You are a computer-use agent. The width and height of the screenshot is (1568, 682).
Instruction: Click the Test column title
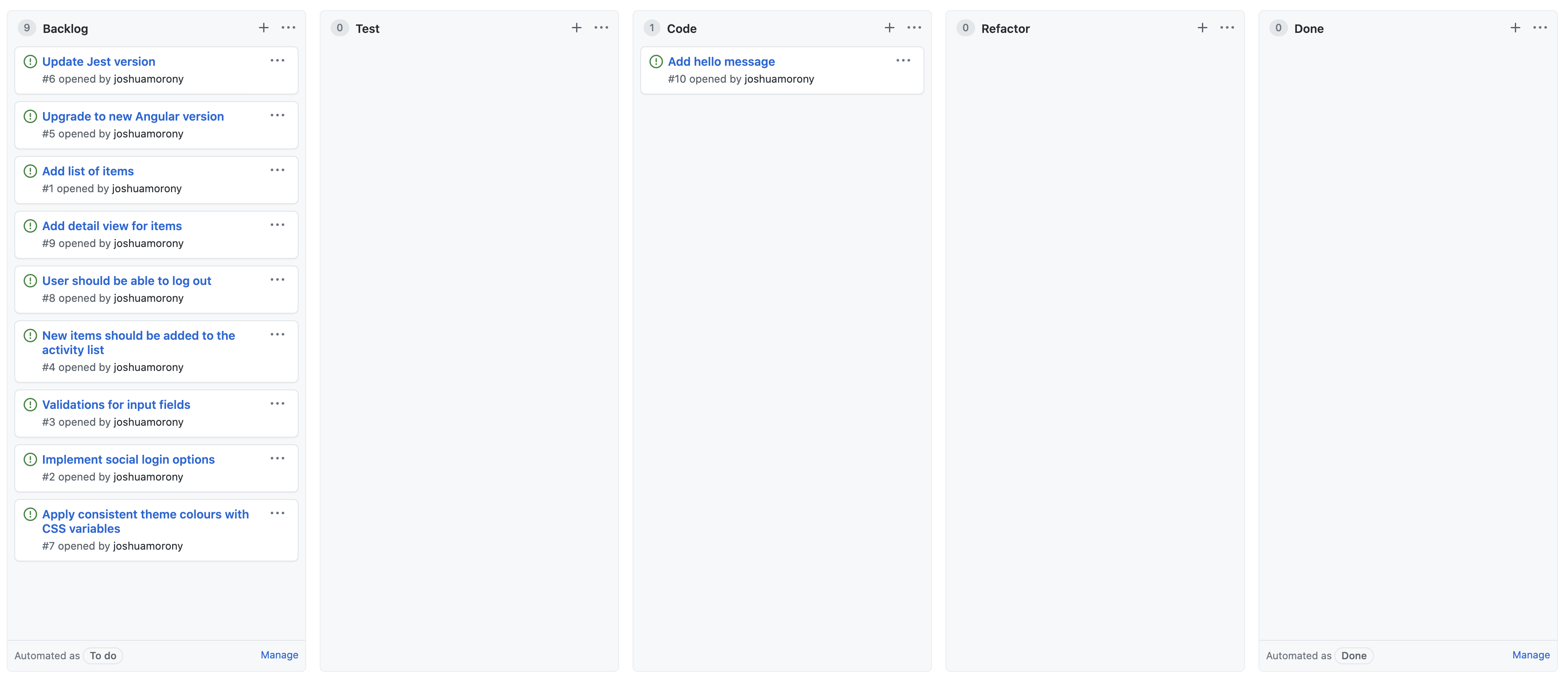[367, 29]
